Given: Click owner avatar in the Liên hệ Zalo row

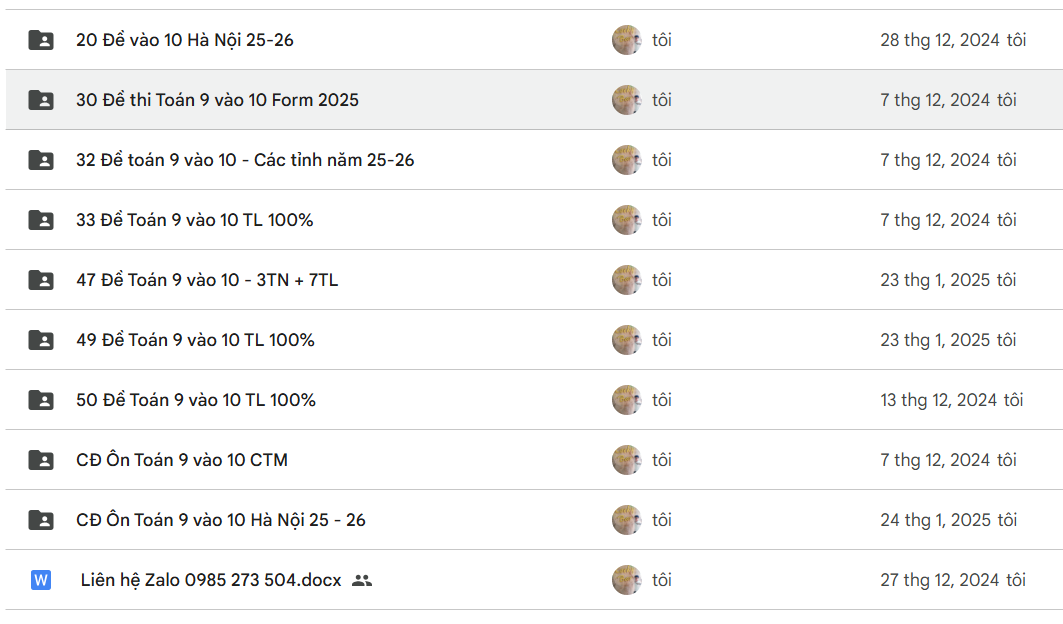Looking at the screenshot, I should tap(626, 580).
